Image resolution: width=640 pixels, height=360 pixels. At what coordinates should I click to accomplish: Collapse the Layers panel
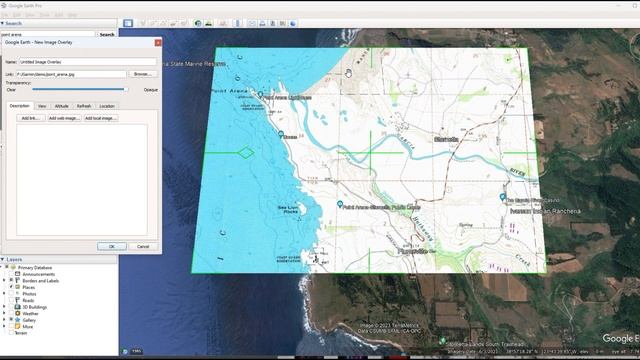pos(2,259)
